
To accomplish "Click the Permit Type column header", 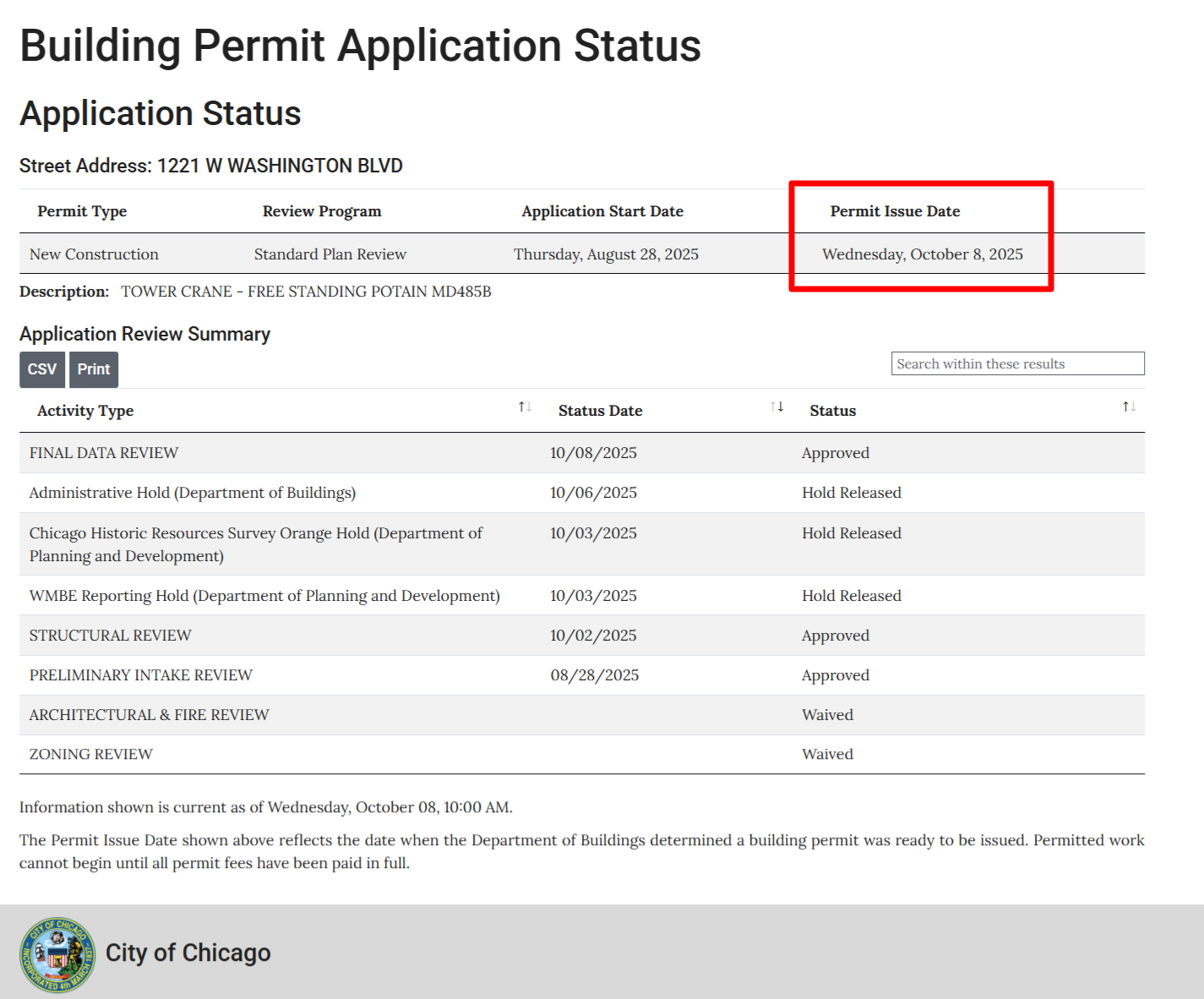I will point(82,211).
